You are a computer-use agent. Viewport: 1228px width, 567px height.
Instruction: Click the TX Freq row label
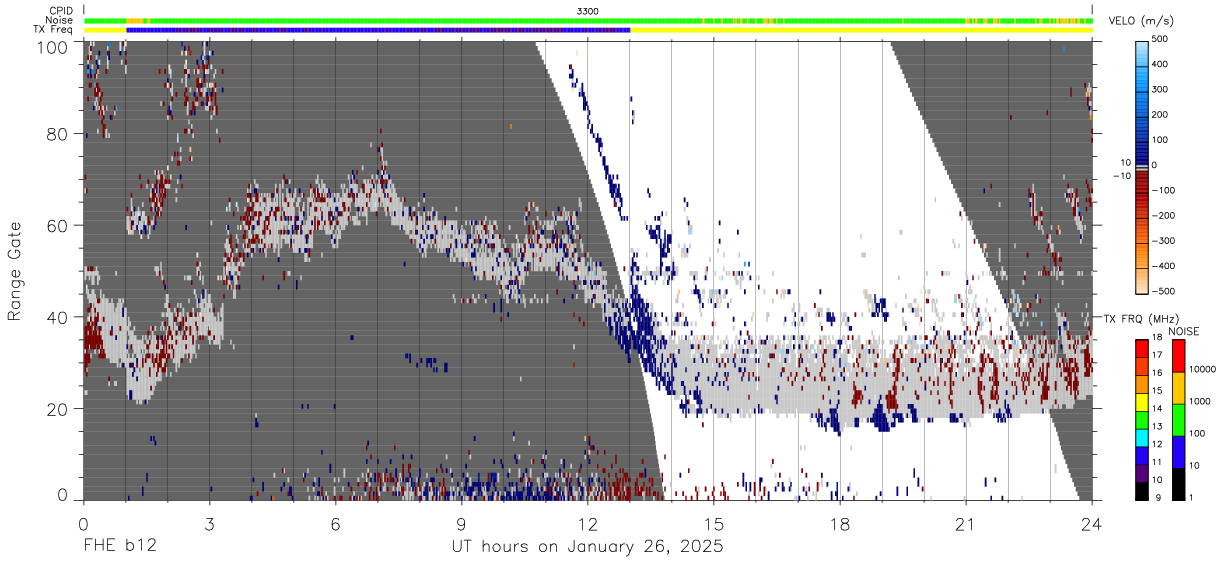click(54, 30)
